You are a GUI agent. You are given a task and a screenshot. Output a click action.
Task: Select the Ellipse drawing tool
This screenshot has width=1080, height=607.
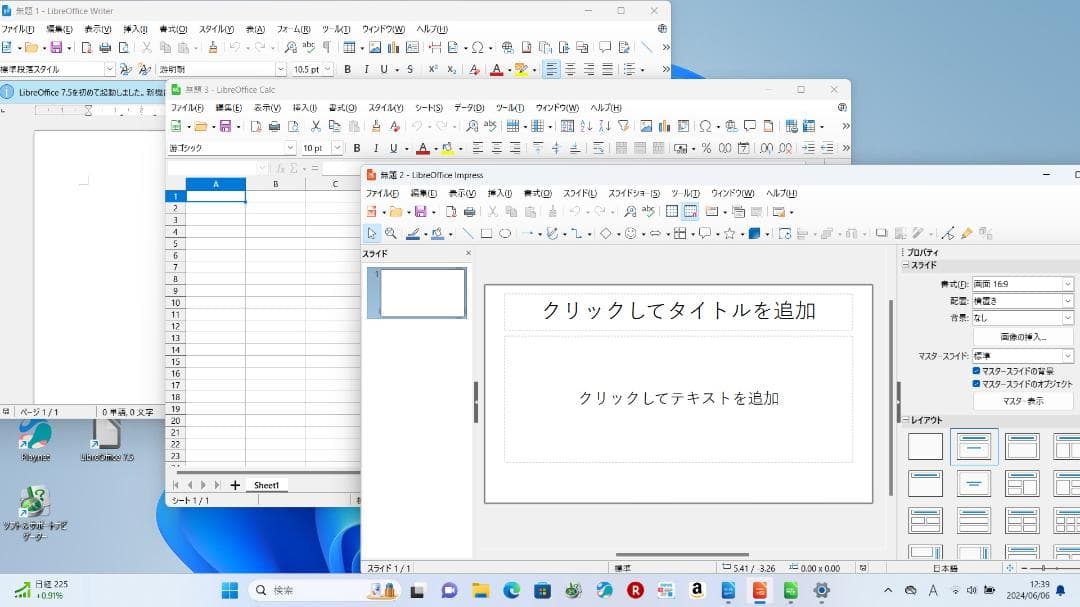[505, 233]
